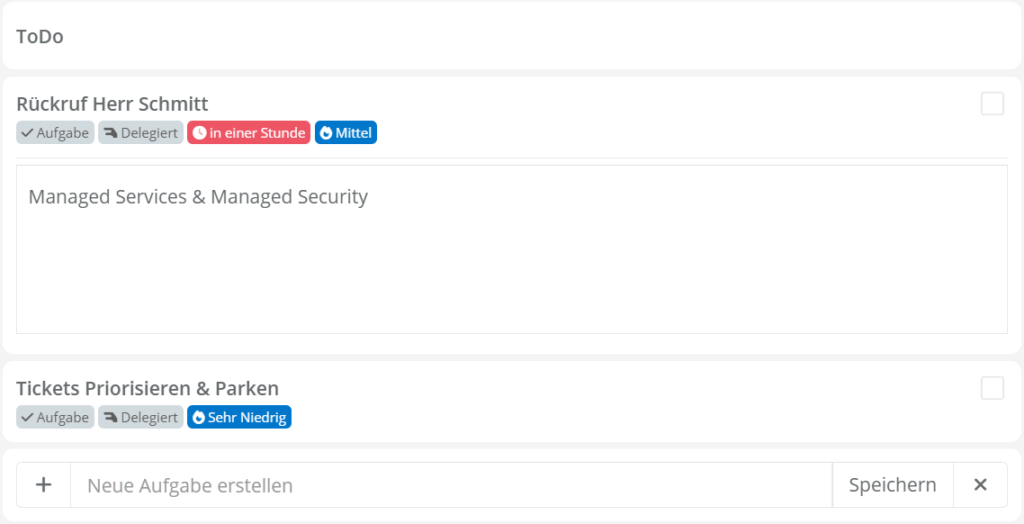Screen dimensions: 1024x524
Task: Clear the new task field with the X
Action: click(980, 485)
